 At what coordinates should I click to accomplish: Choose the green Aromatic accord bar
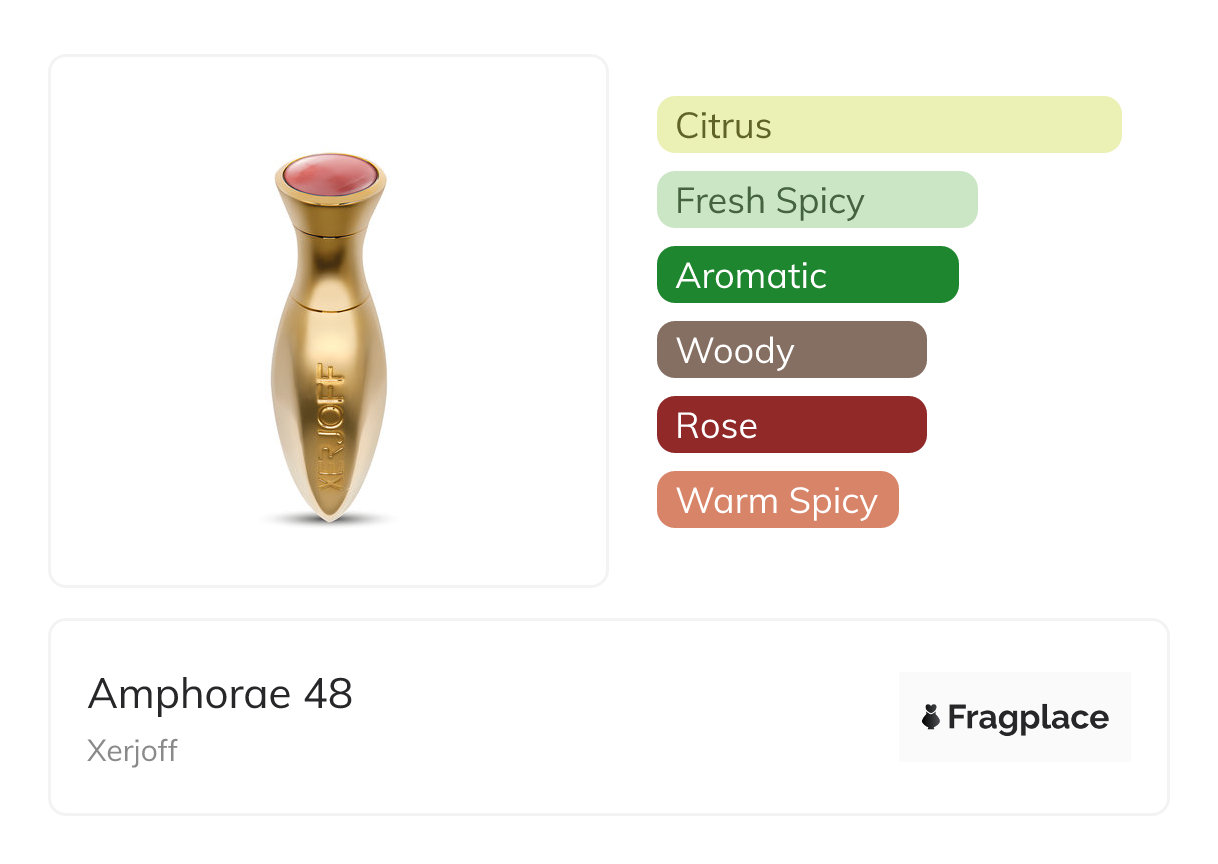coord(807,275)
